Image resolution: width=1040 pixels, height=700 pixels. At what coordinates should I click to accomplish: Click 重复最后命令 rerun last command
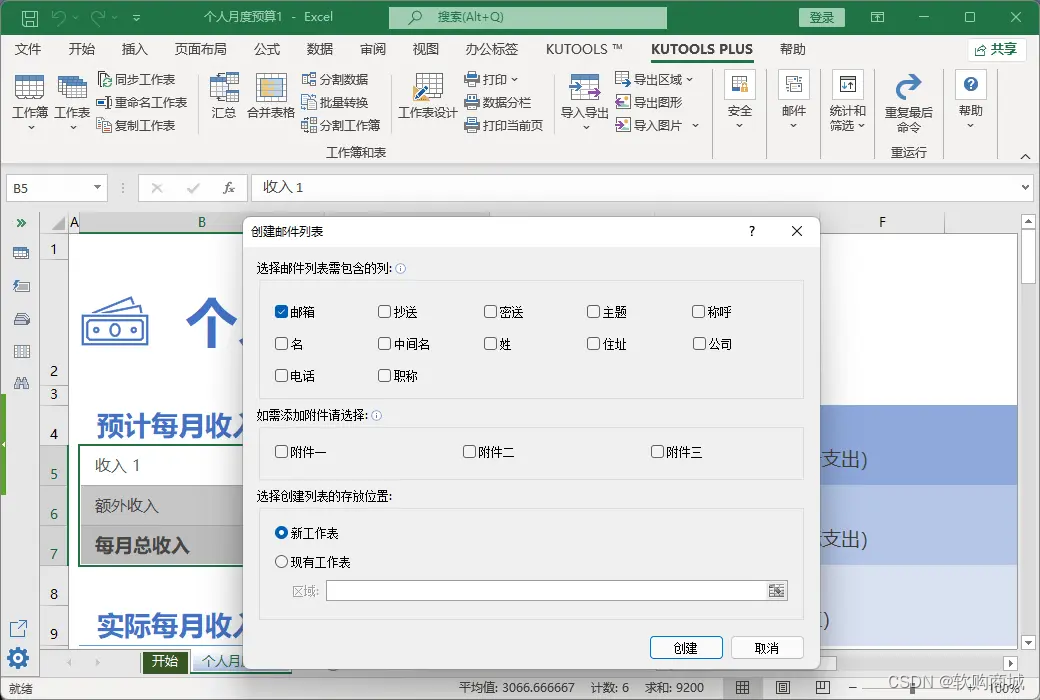909,103
